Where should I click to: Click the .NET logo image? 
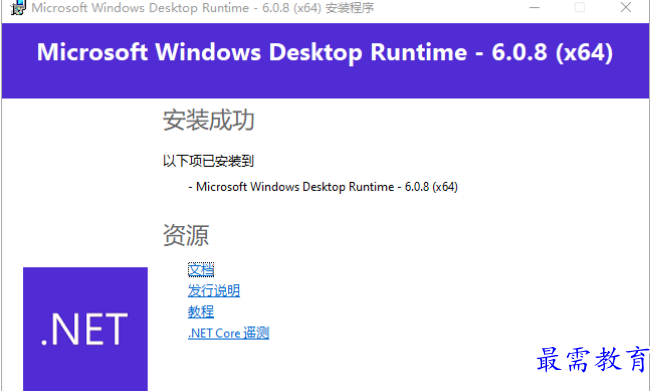(x=85, y=329)
